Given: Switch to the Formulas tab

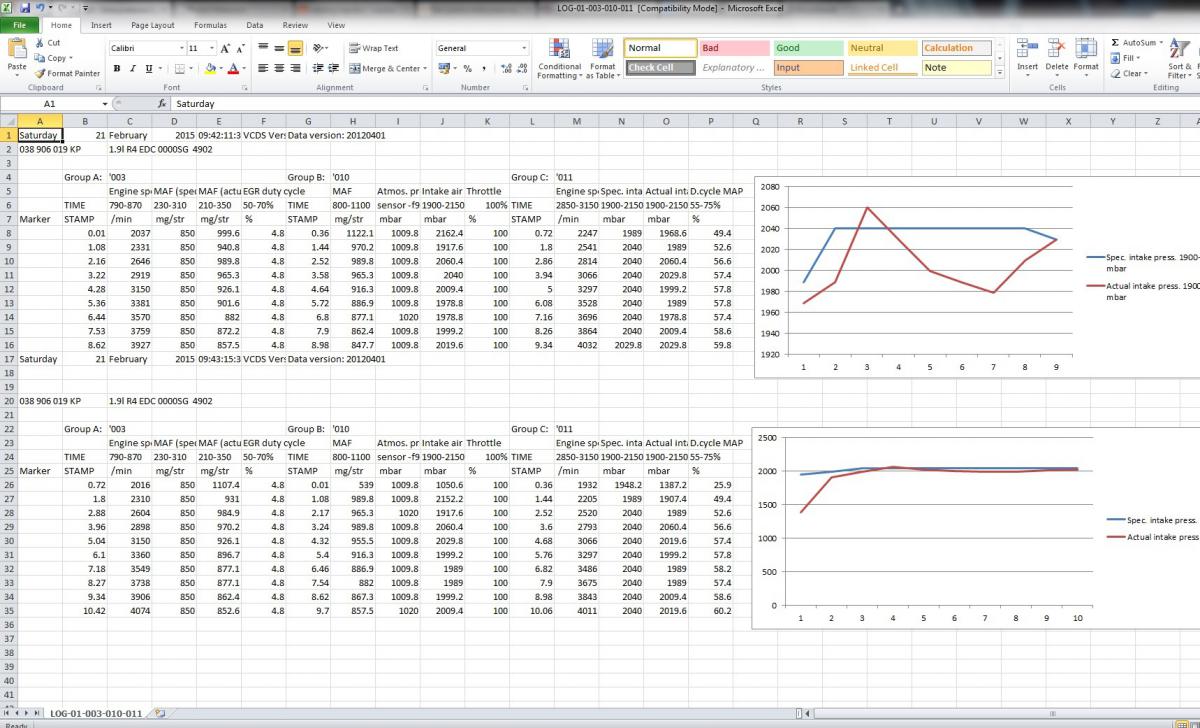Looking at the screenshot, I should (210, 25).
